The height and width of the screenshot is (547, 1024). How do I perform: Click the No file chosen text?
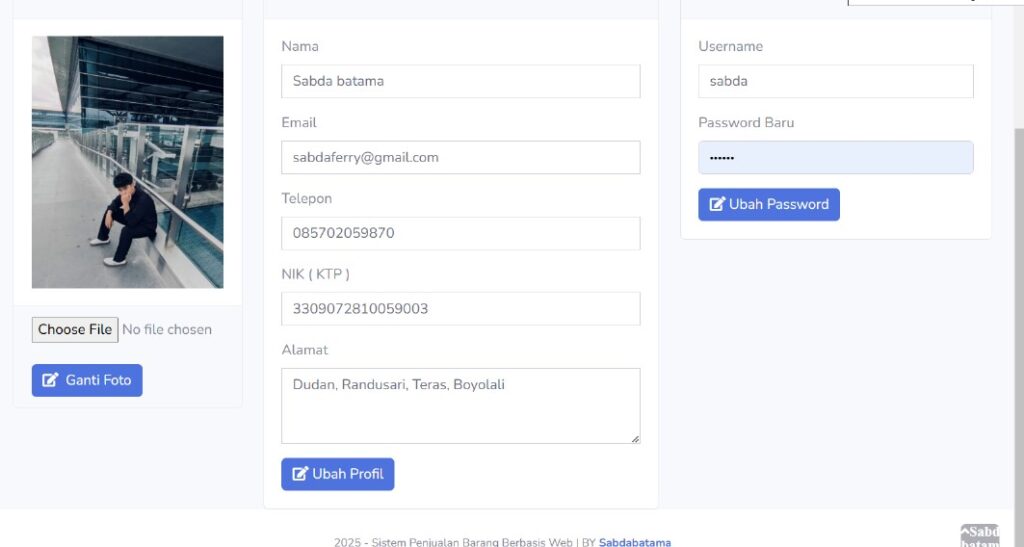coord(167,330)
